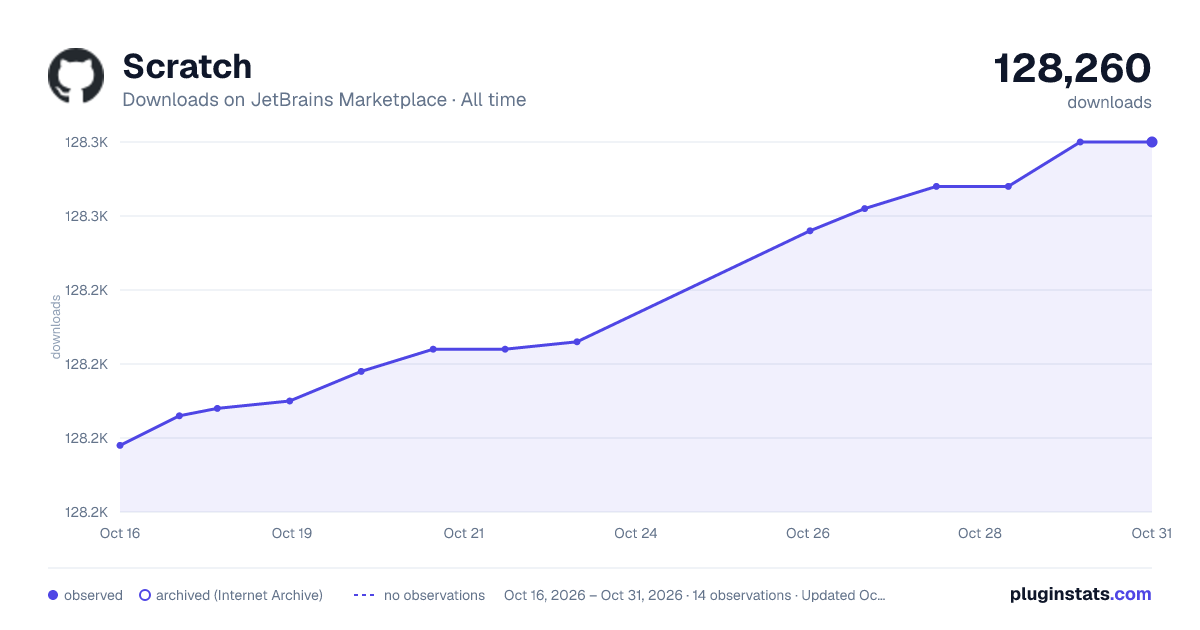1200x630 pixels.
Task: Click the Oct 19 axis label
Action: pos(292,533)
